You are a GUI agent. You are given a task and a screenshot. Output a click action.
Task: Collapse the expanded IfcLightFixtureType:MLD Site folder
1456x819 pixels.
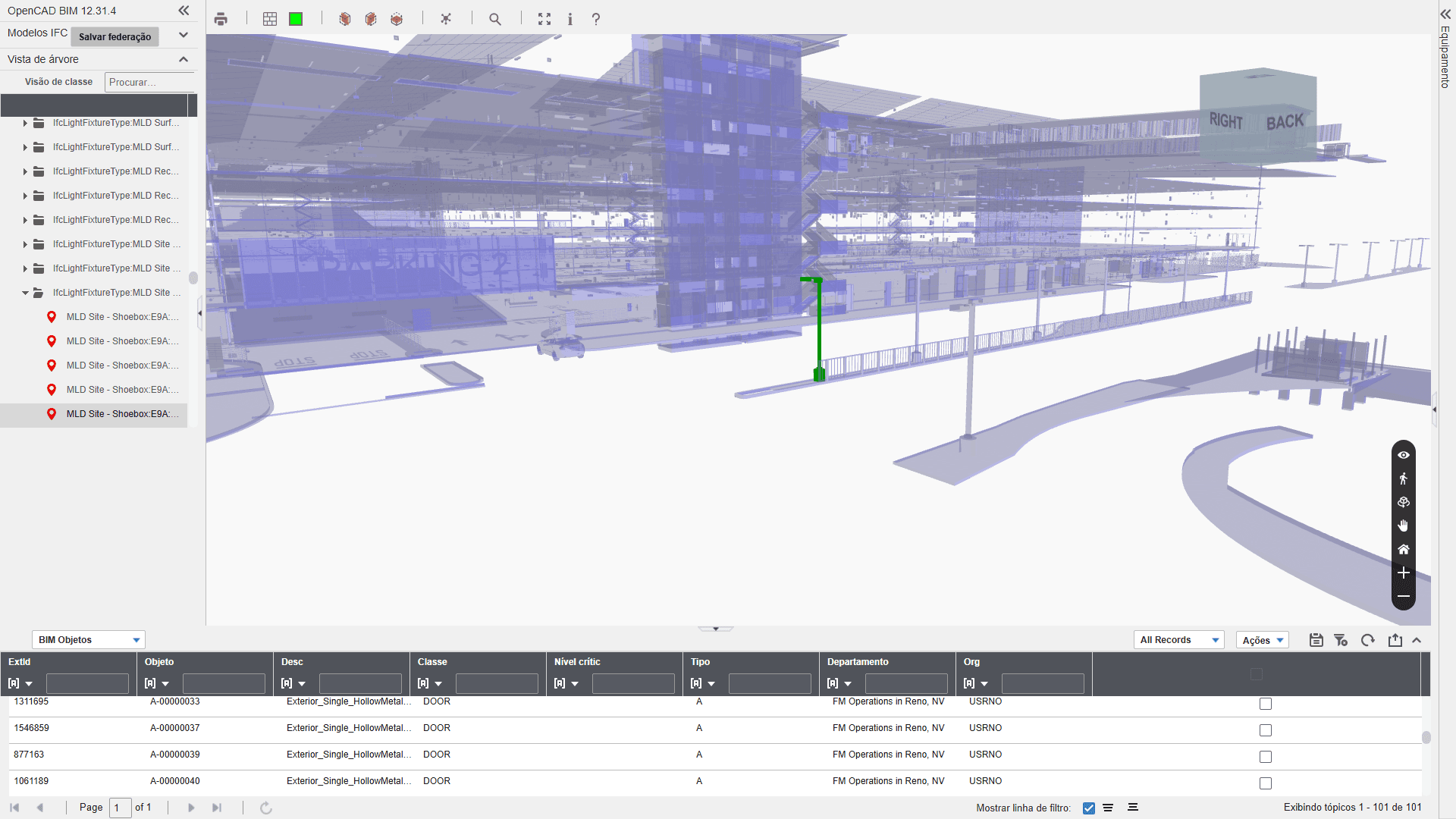click(25, 293)
